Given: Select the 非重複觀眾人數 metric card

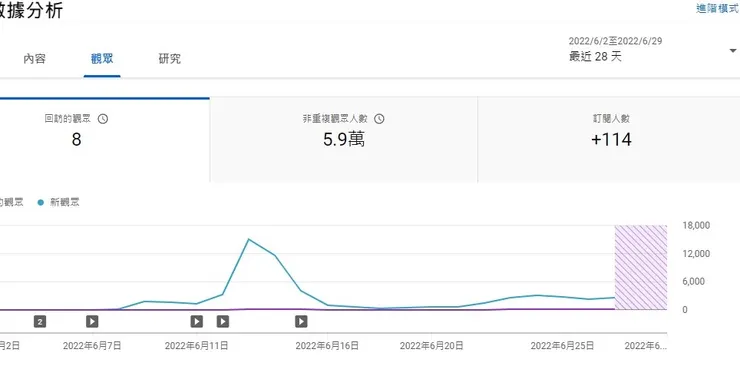Looking at the screenshot, I should 344,140.
